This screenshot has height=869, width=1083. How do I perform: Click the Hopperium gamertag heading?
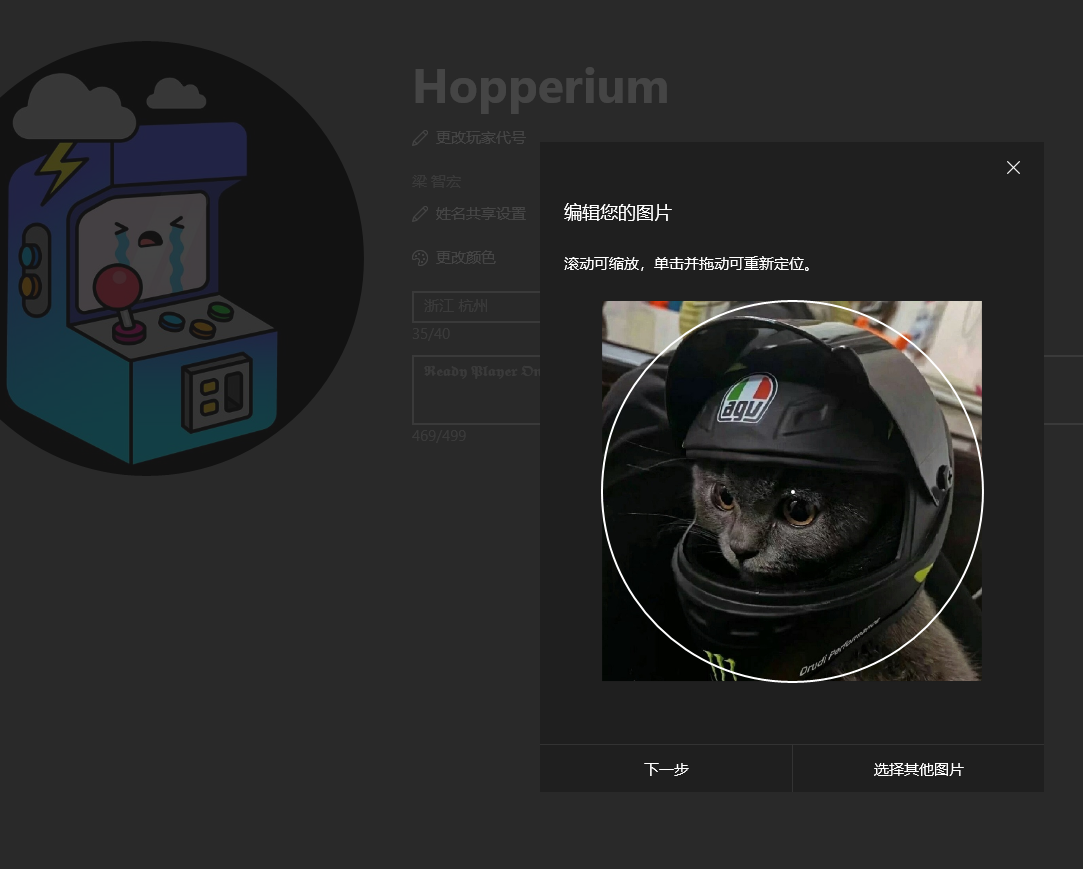(541, 87)
